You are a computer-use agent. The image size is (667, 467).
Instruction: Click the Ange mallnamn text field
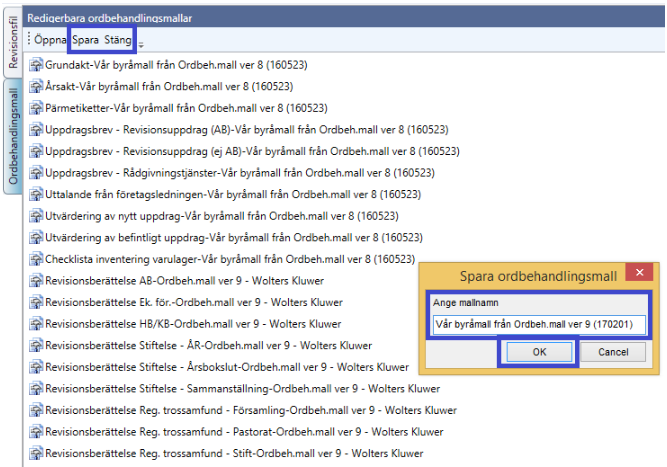539,325
